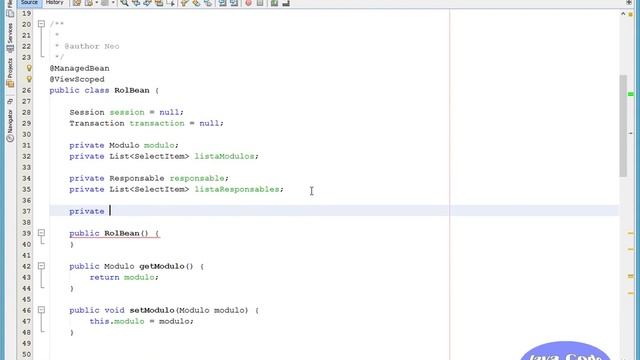The image size is (640, 360).
Task: Click '@ViewScoped' annotation text
Action: coord(77,79)
